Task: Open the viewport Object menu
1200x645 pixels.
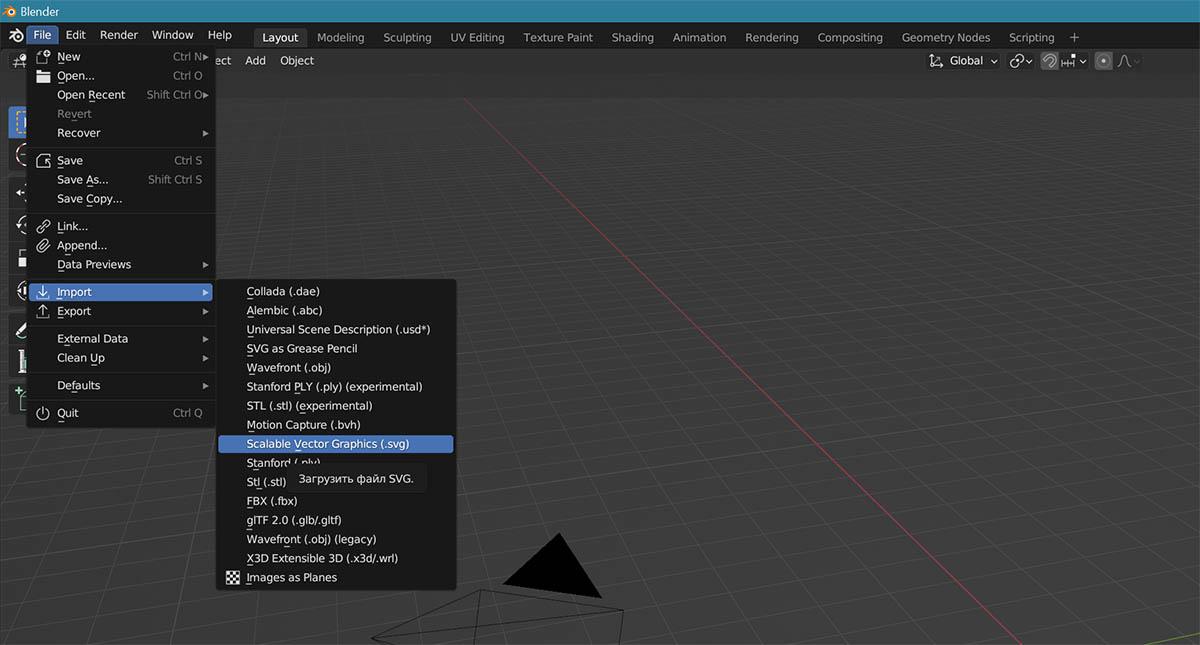Action: [x=297, y=61]
